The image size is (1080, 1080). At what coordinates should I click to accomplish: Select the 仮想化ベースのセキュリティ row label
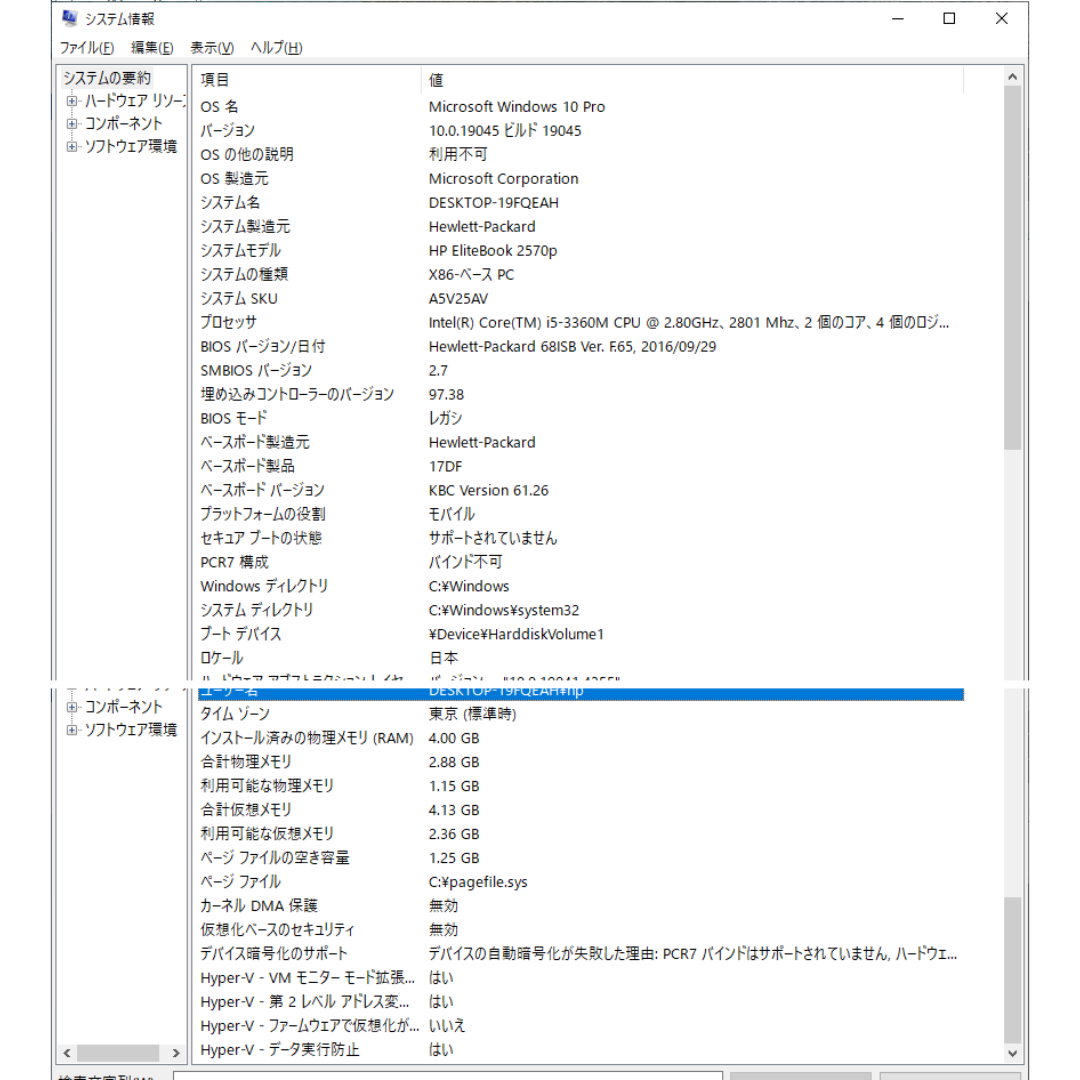pos(278,930)
